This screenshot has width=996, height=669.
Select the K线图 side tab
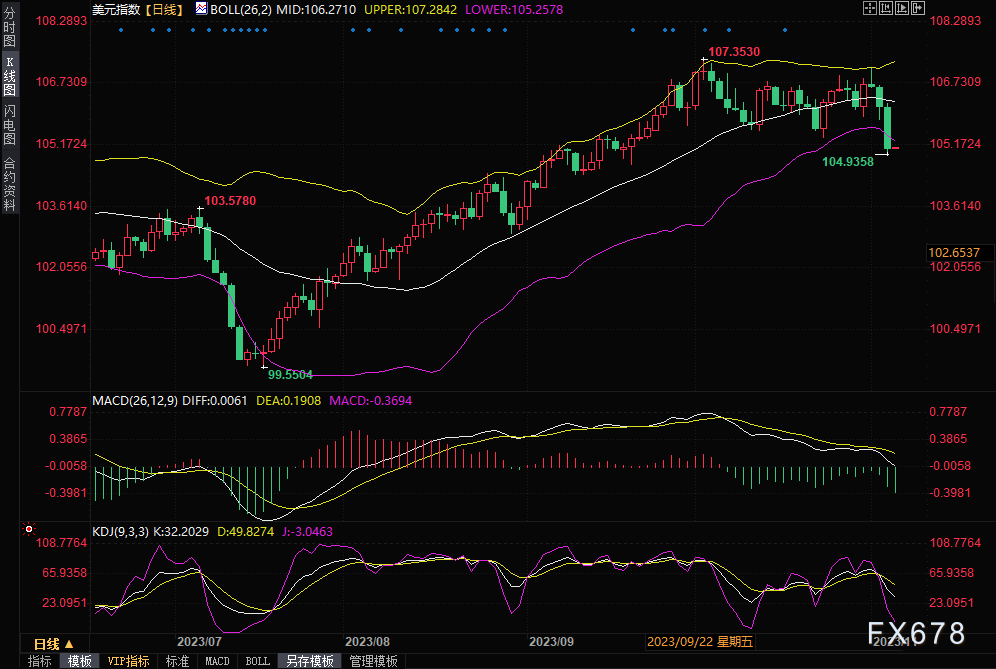10,76
